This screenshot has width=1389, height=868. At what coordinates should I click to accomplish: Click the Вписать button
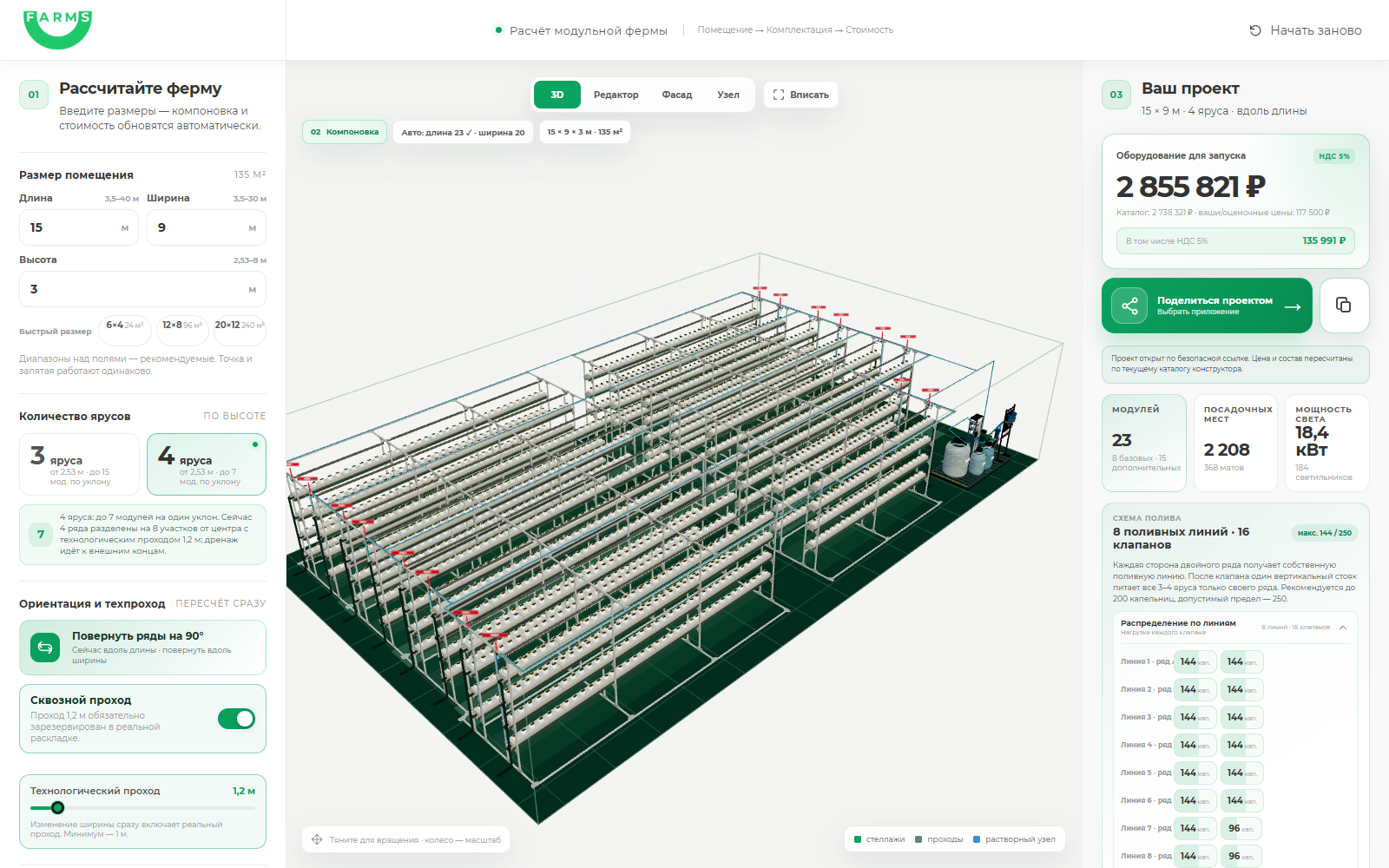[x=801, y=95]
